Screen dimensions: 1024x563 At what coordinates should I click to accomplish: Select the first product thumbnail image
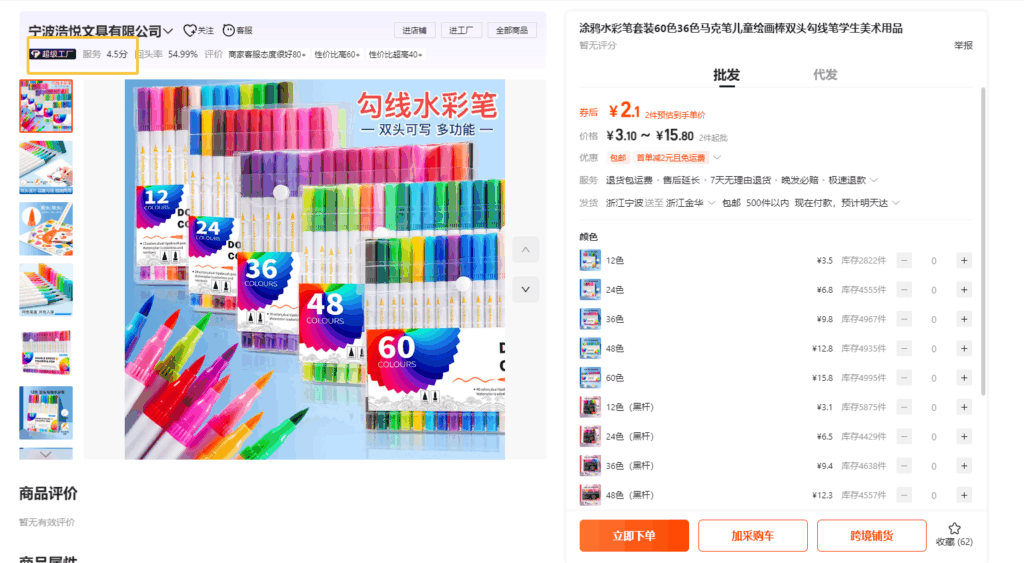pos(46,106)
